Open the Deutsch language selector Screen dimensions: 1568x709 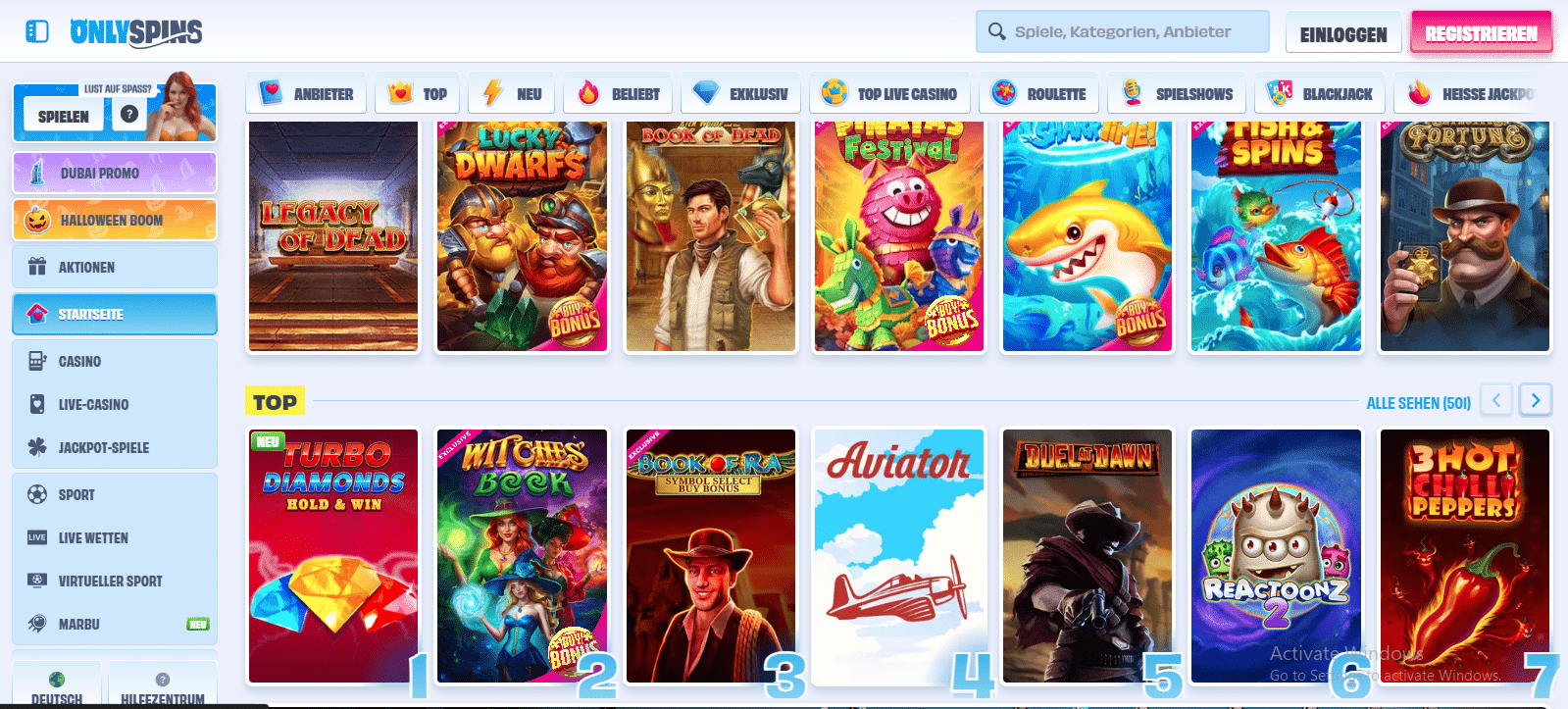[x=57, y=686]
